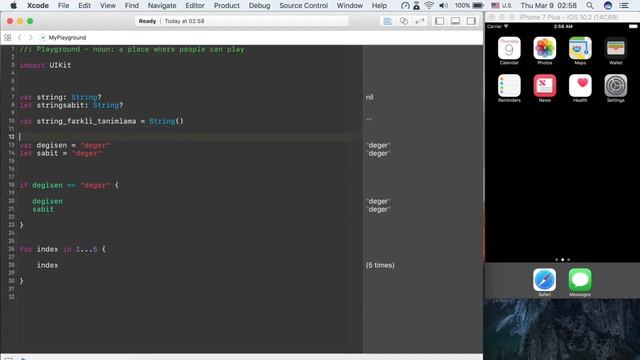Open the Window menu
The image size is (640, 360).
[x=349, y=5]
